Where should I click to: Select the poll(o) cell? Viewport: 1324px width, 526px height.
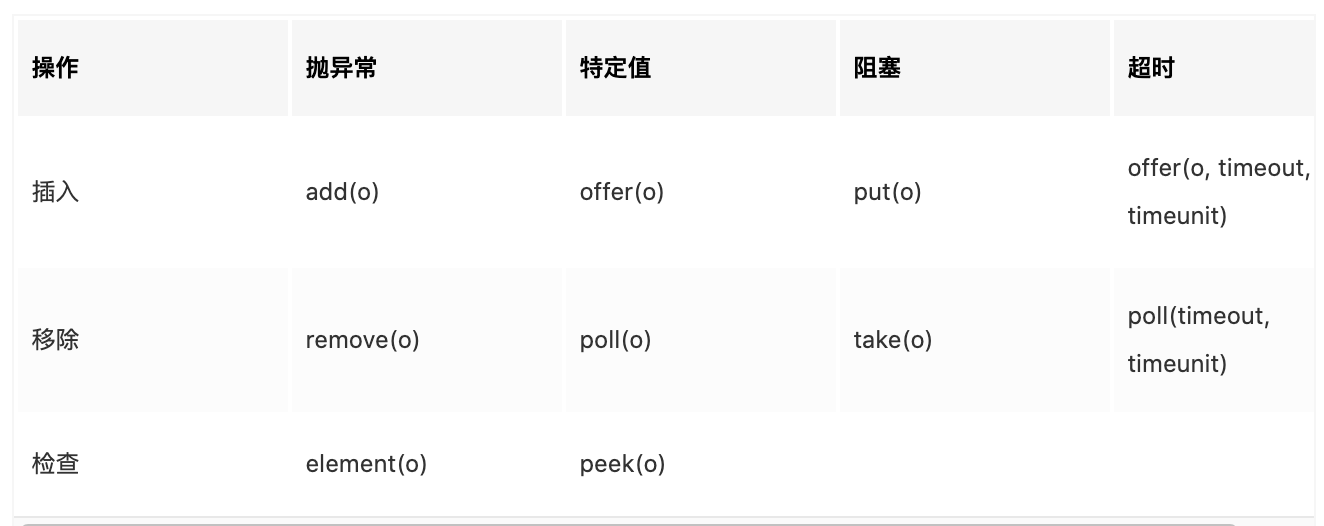pyautogui.click(x=615, y=340)
